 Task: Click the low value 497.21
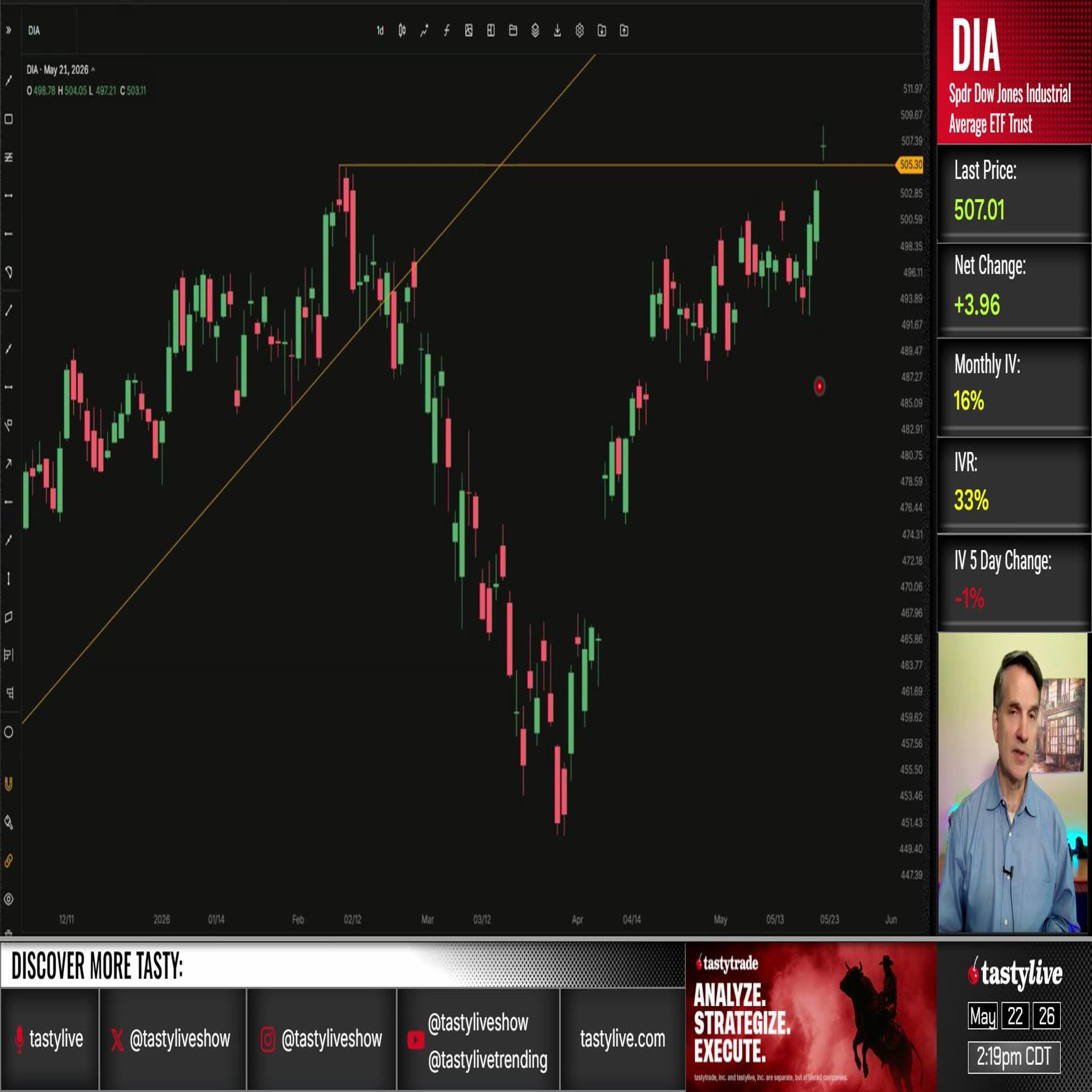point(106,90)
